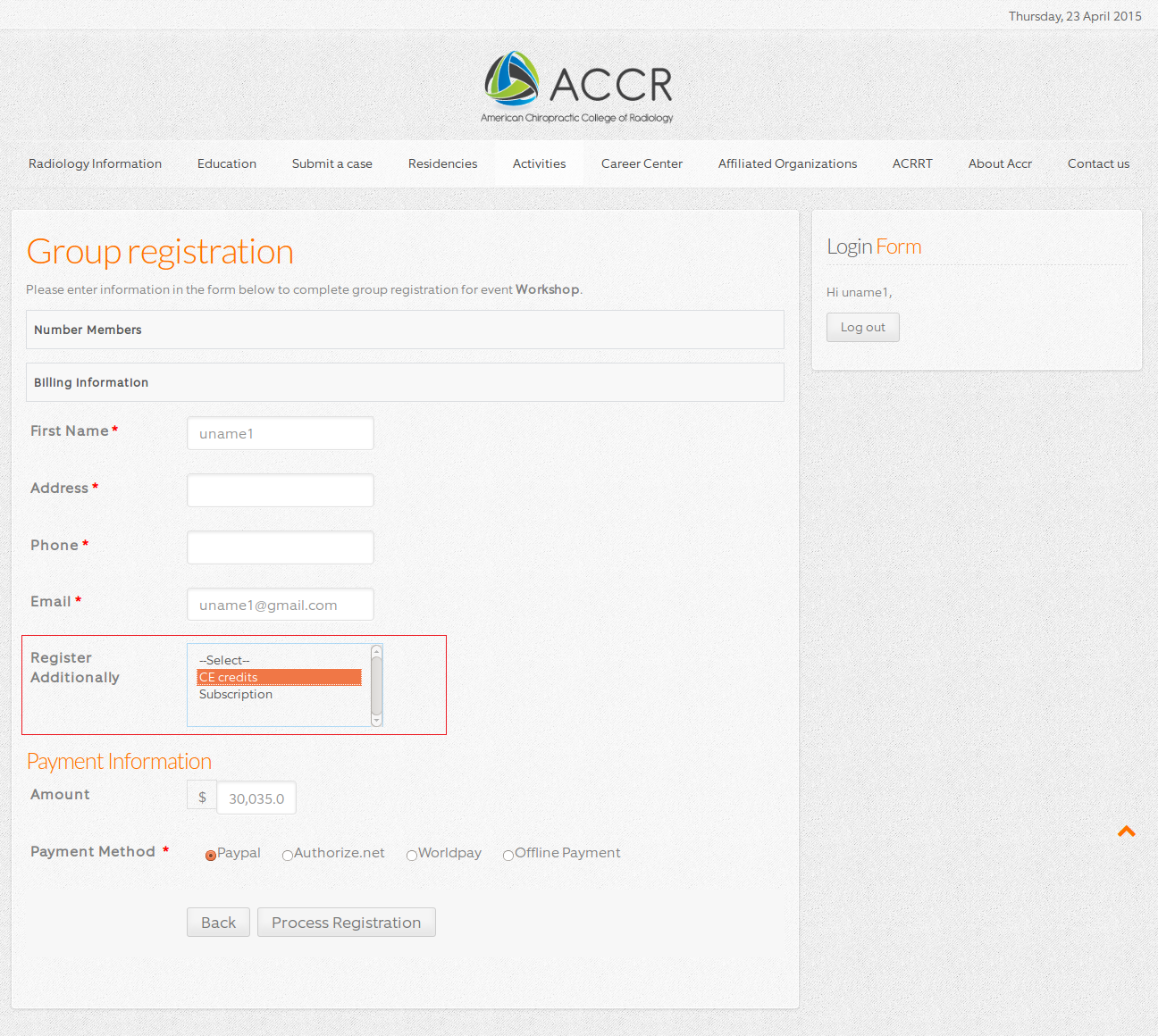The image size is (1158, 1036).
Task: Click the Amount field showing 30,035.0
Action: [256, 798]
